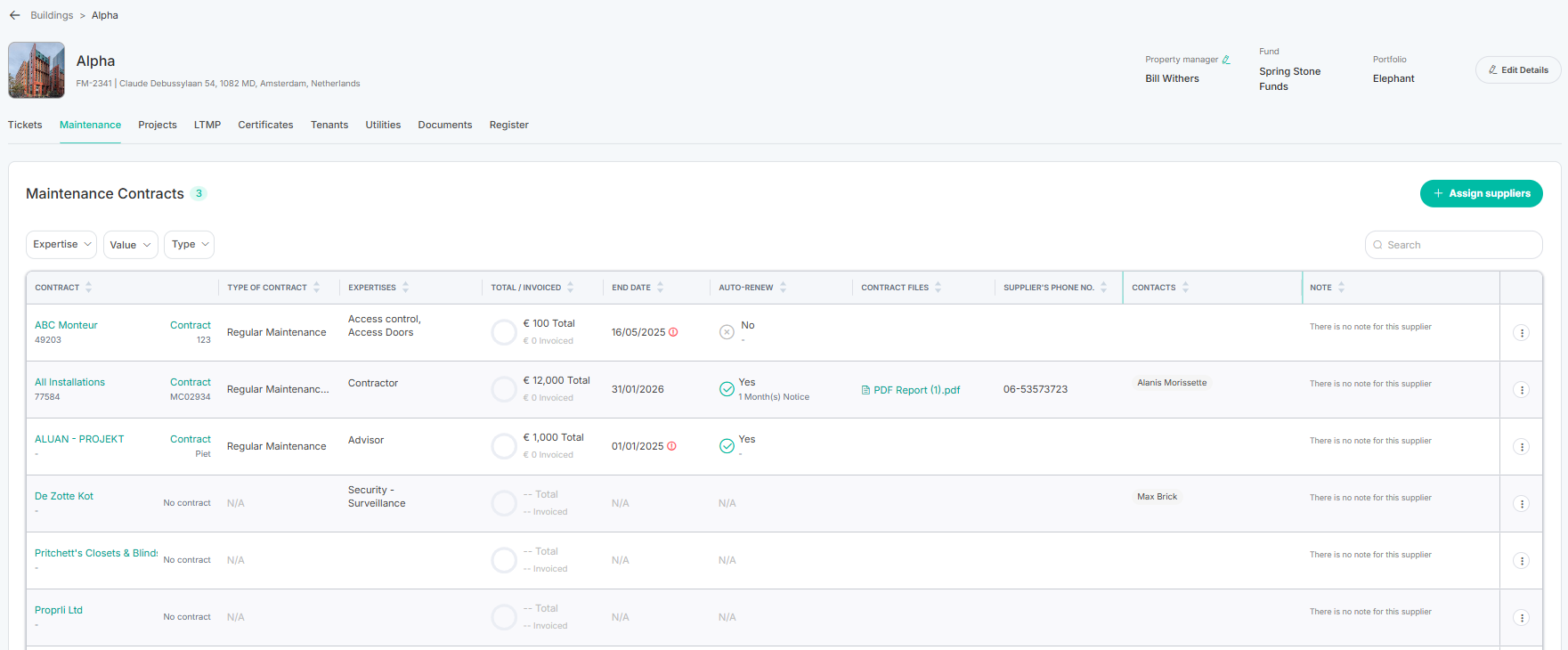The width and height of the screenshot is (1568, 650).
Task: Click expired warning icon beside 16/05/2025
Action: 673,332
